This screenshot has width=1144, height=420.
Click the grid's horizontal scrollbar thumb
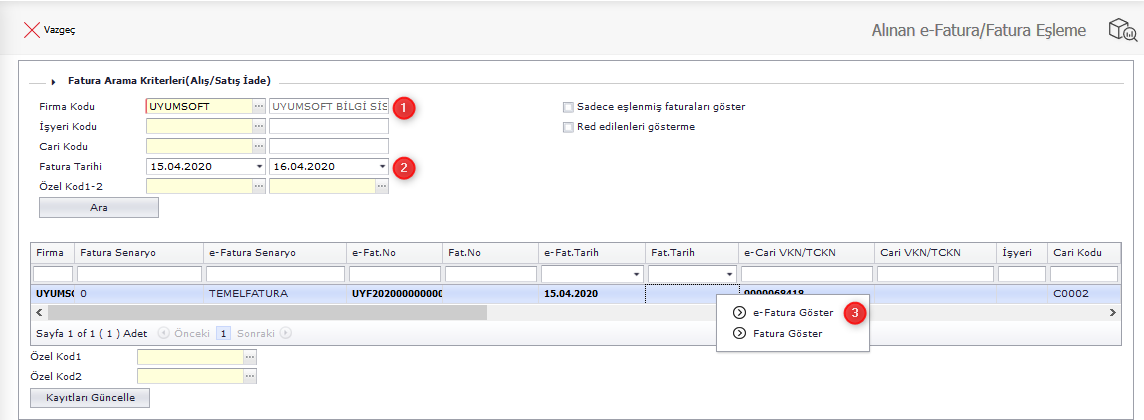pyautogui.click(x=260, y=313)
